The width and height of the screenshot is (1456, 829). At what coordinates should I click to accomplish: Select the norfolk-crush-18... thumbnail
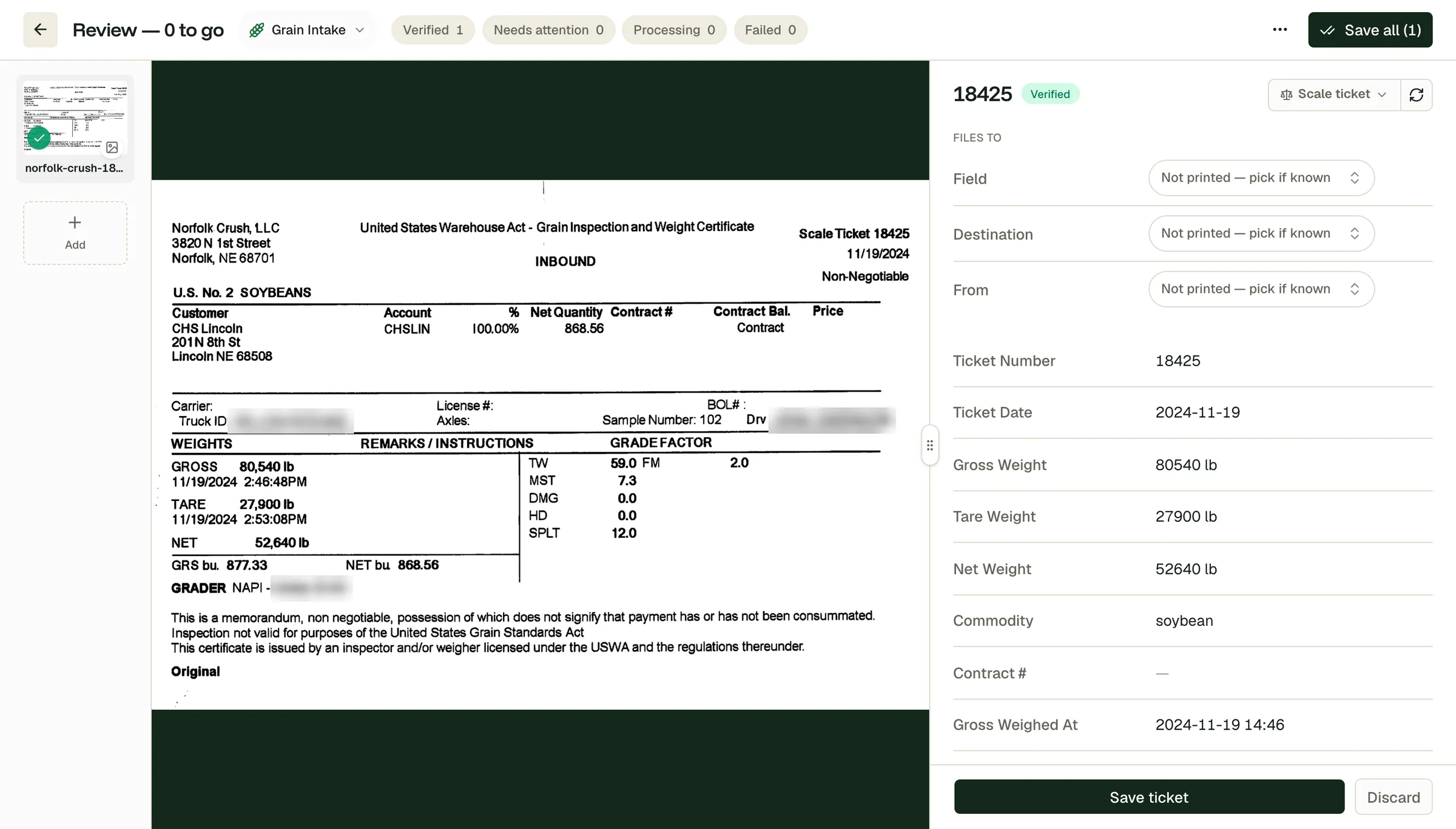click(75, 129)
